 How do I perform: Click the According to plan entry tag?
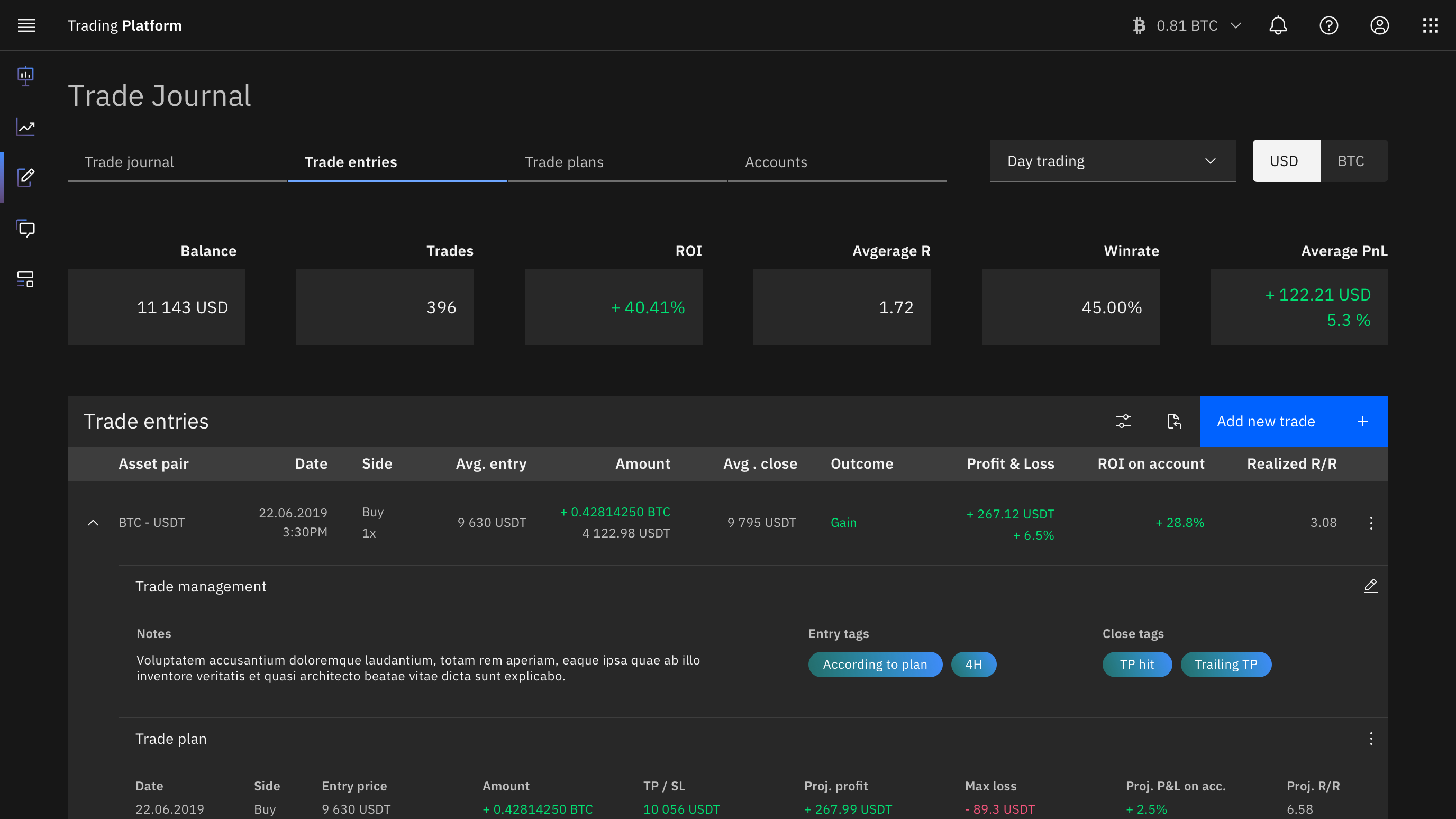pyautogui.click(x=875, y=664)
